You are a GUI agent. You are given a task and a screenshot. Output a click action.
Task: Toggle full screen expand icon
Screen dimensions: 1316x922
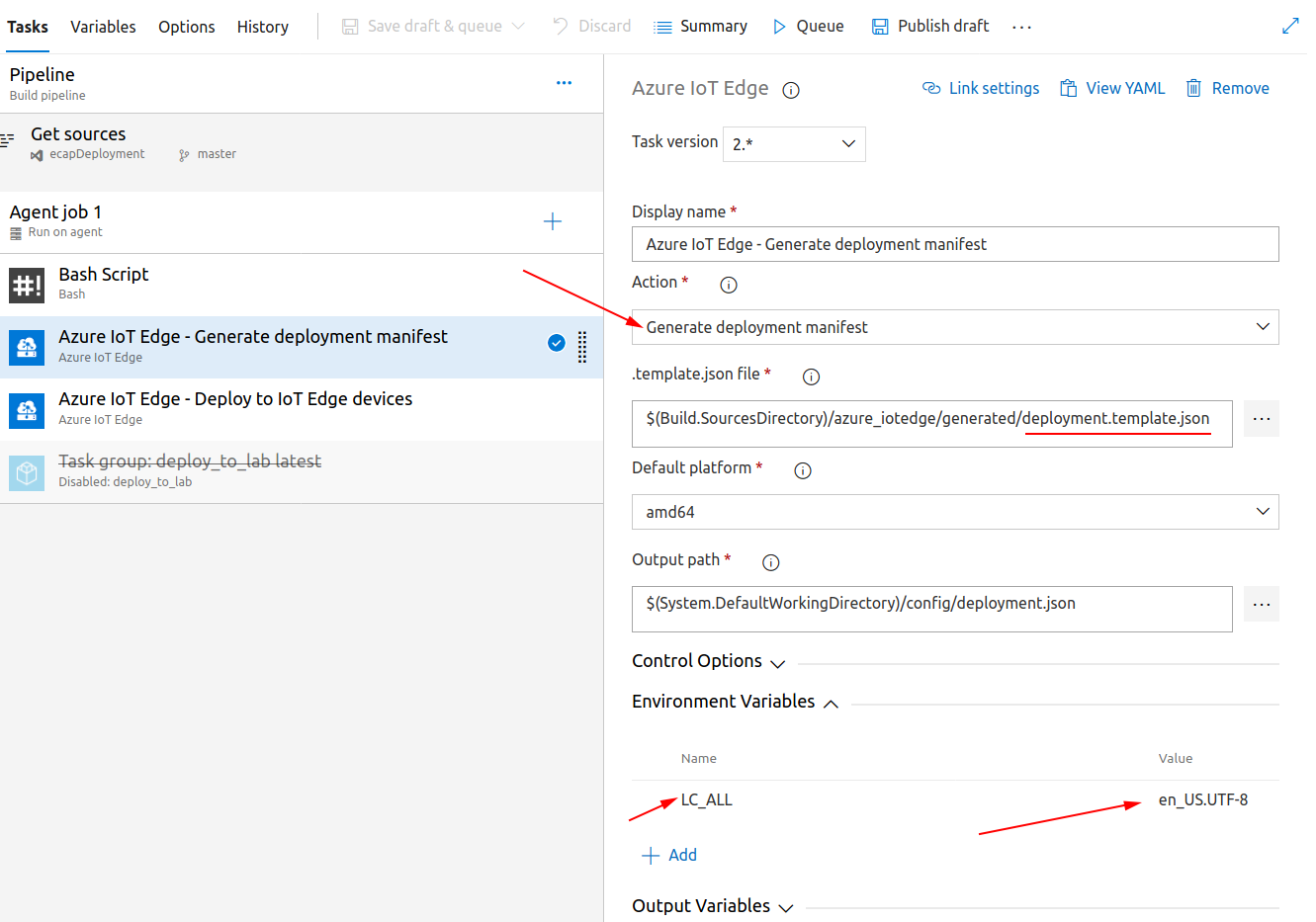pos(1290,26)
